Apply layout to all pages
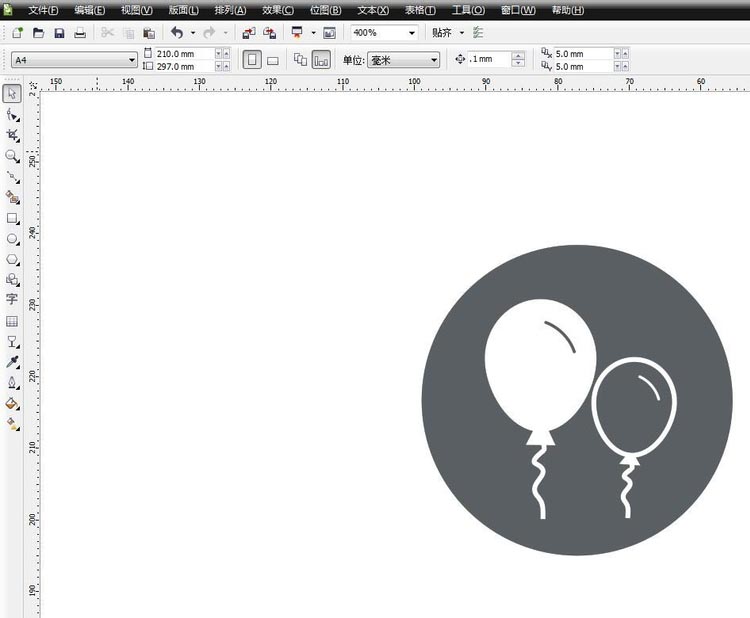 pyautogui.click(x=300, y=60)
